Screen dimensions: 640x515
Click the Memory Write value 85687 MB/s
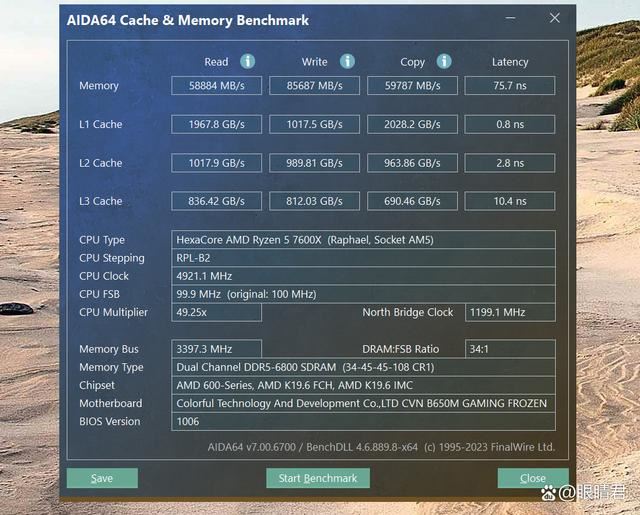click(314, 86)
